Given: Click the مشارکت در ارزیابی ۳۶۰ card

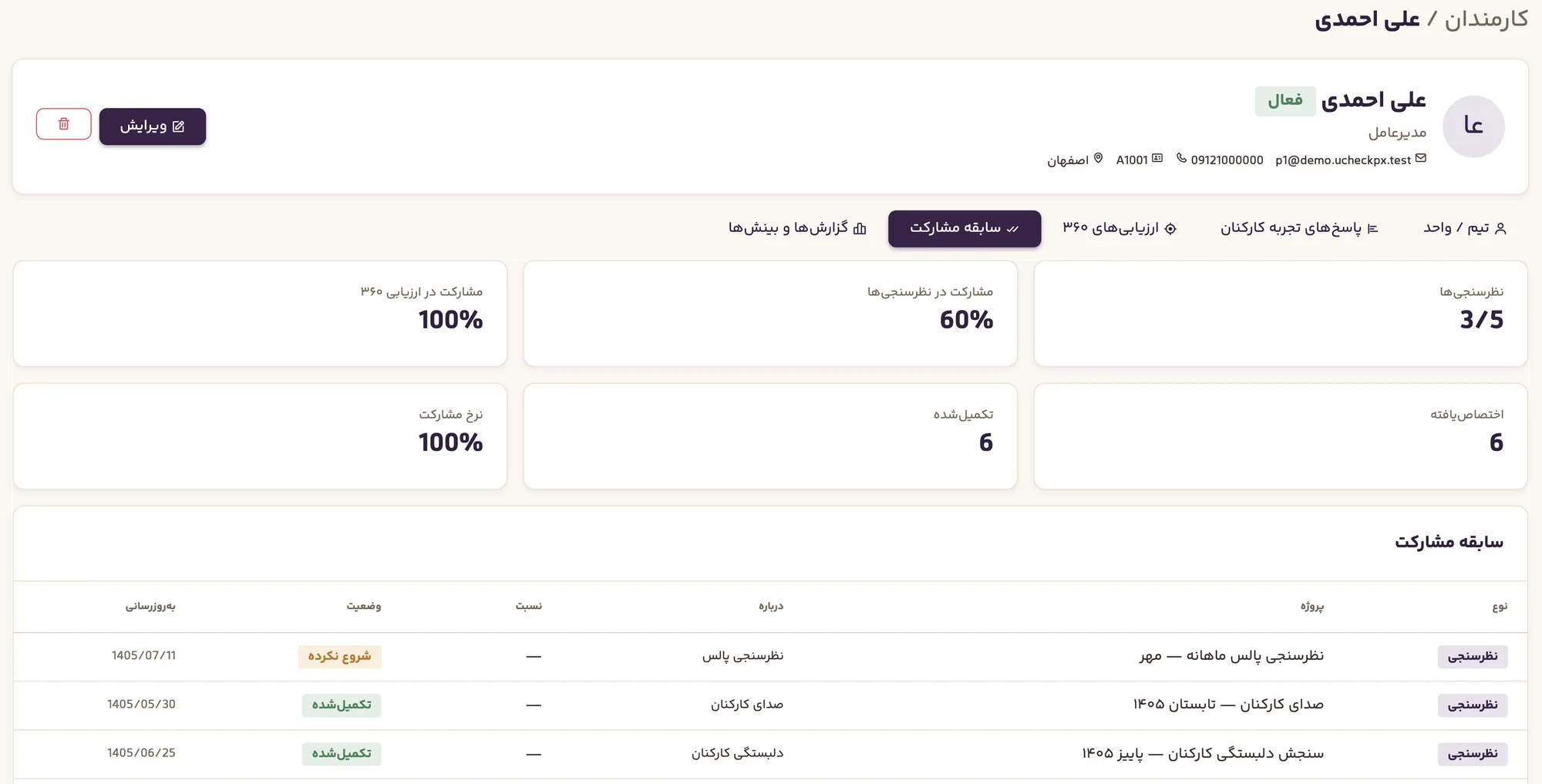Looking at the screenshot, I should [x=260, y=314].
